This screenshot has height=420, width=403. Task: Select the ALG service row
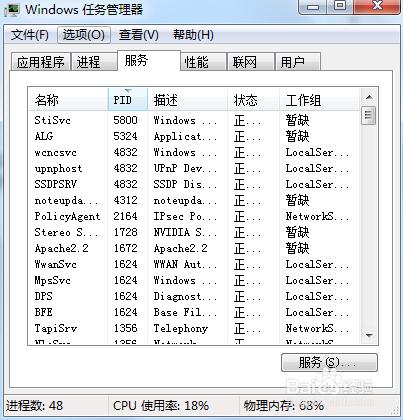coord(194,136)
